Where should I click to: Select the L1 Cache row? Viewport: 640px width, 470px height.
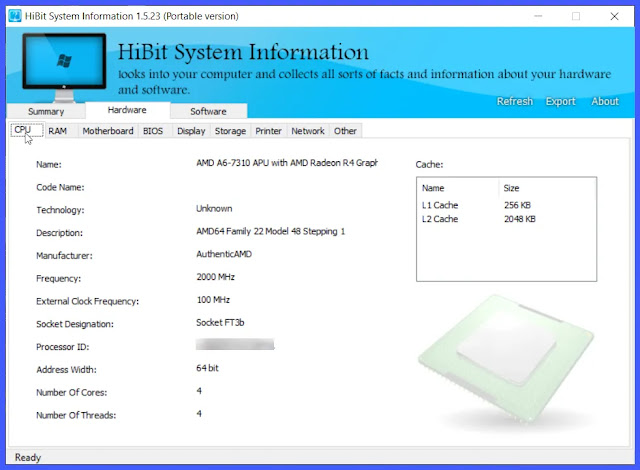(506, 205)
